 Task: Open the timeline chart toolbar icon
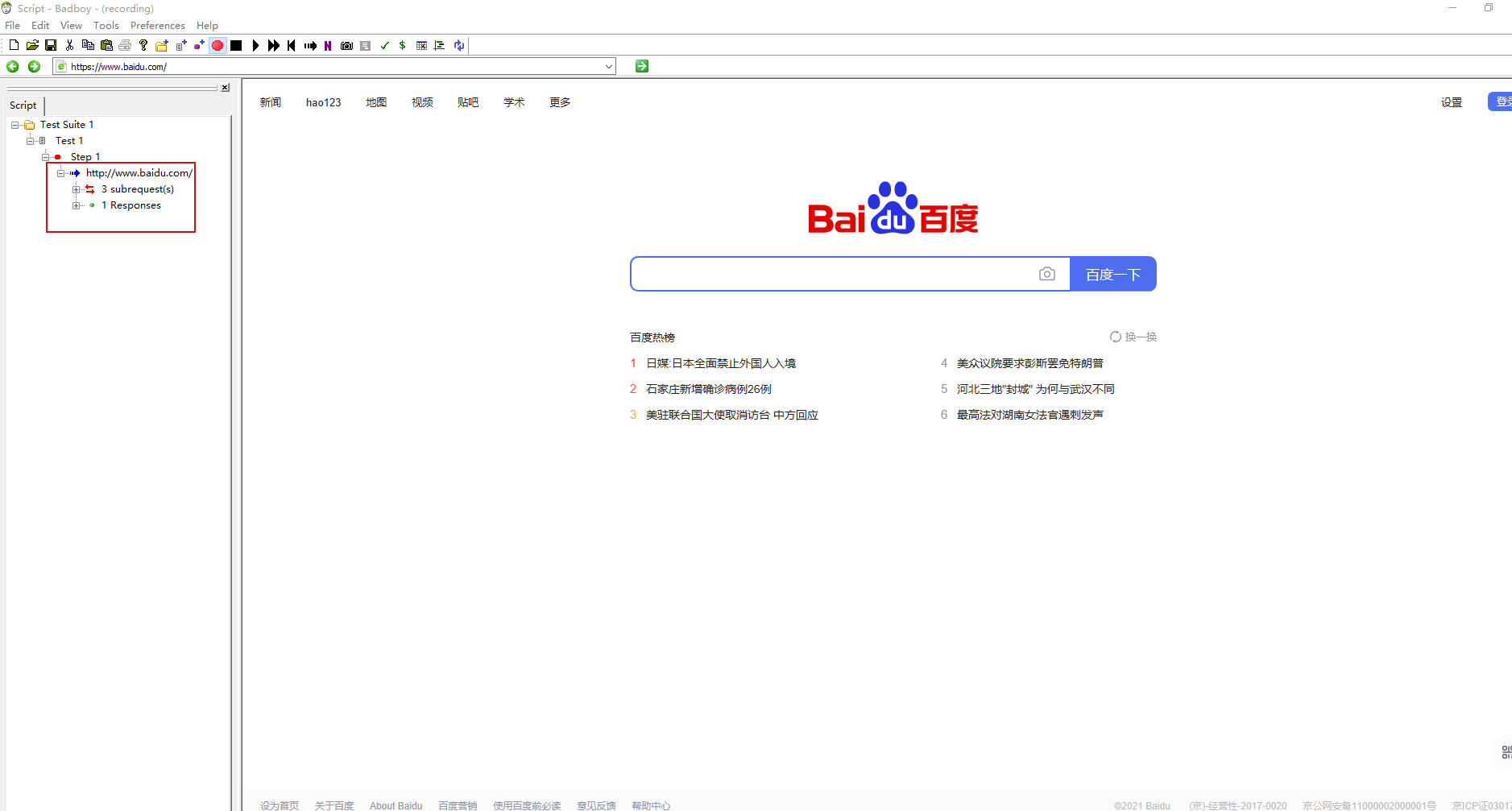tap(439, 45)
